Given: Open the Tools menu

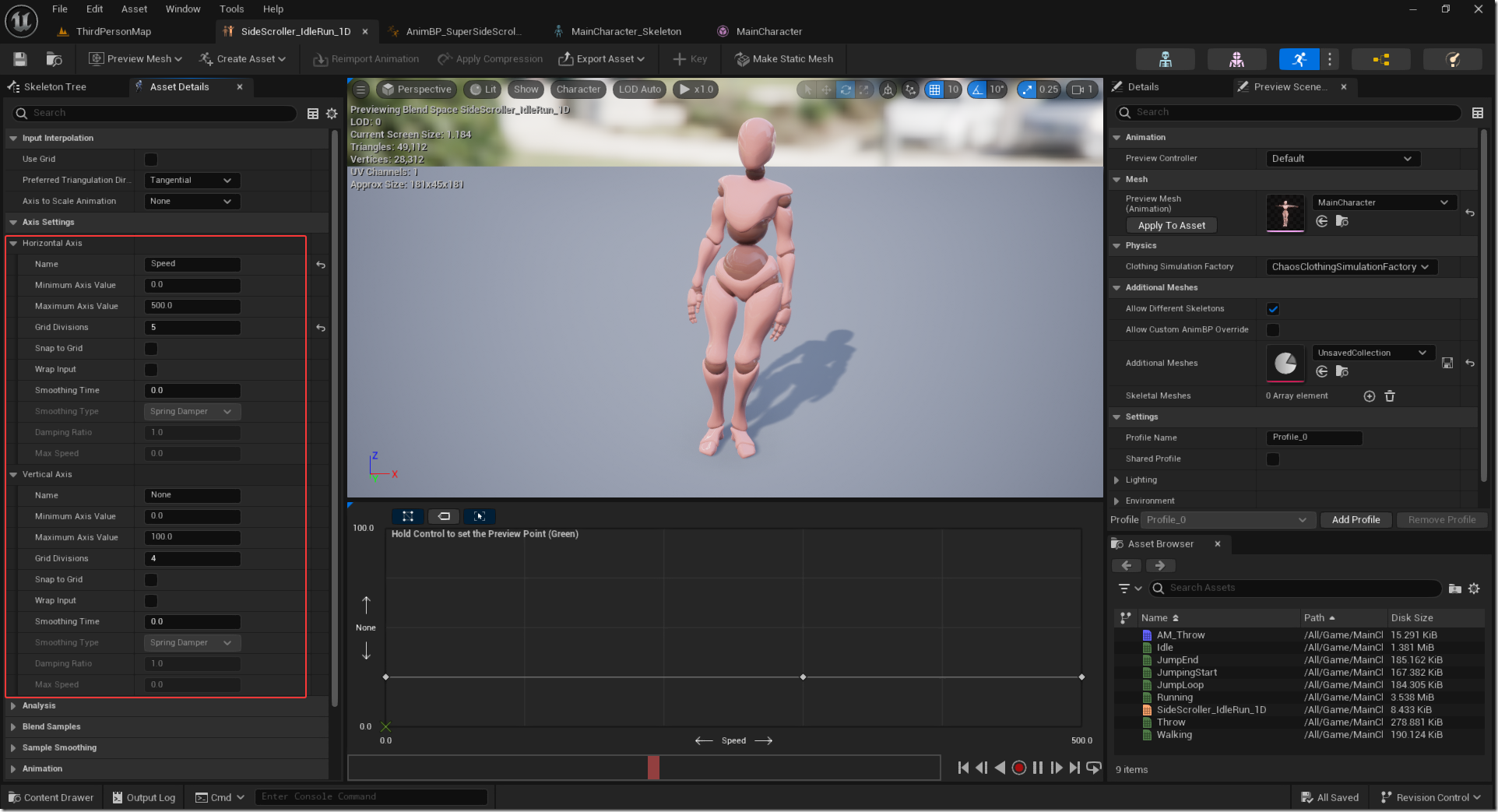Looking at the screenshot, I should (x=231, y=9).
